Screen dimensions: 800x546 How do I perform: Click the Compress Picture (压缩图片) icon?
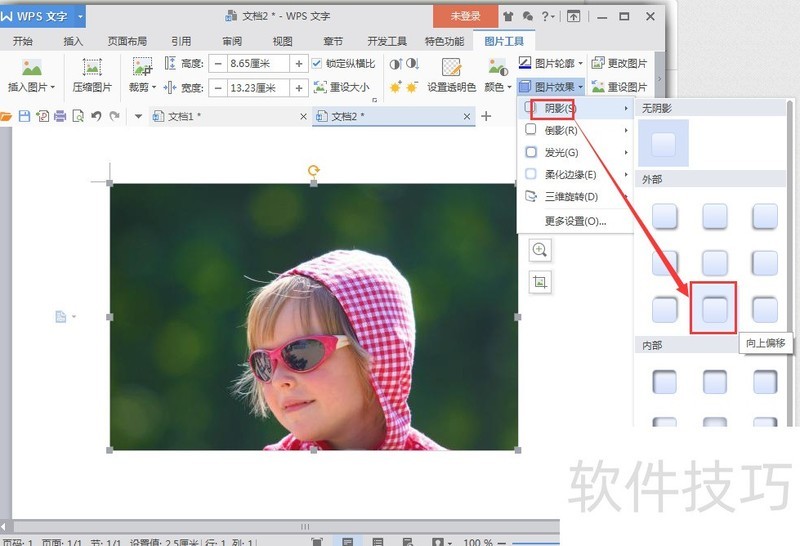tap(92, 69)
